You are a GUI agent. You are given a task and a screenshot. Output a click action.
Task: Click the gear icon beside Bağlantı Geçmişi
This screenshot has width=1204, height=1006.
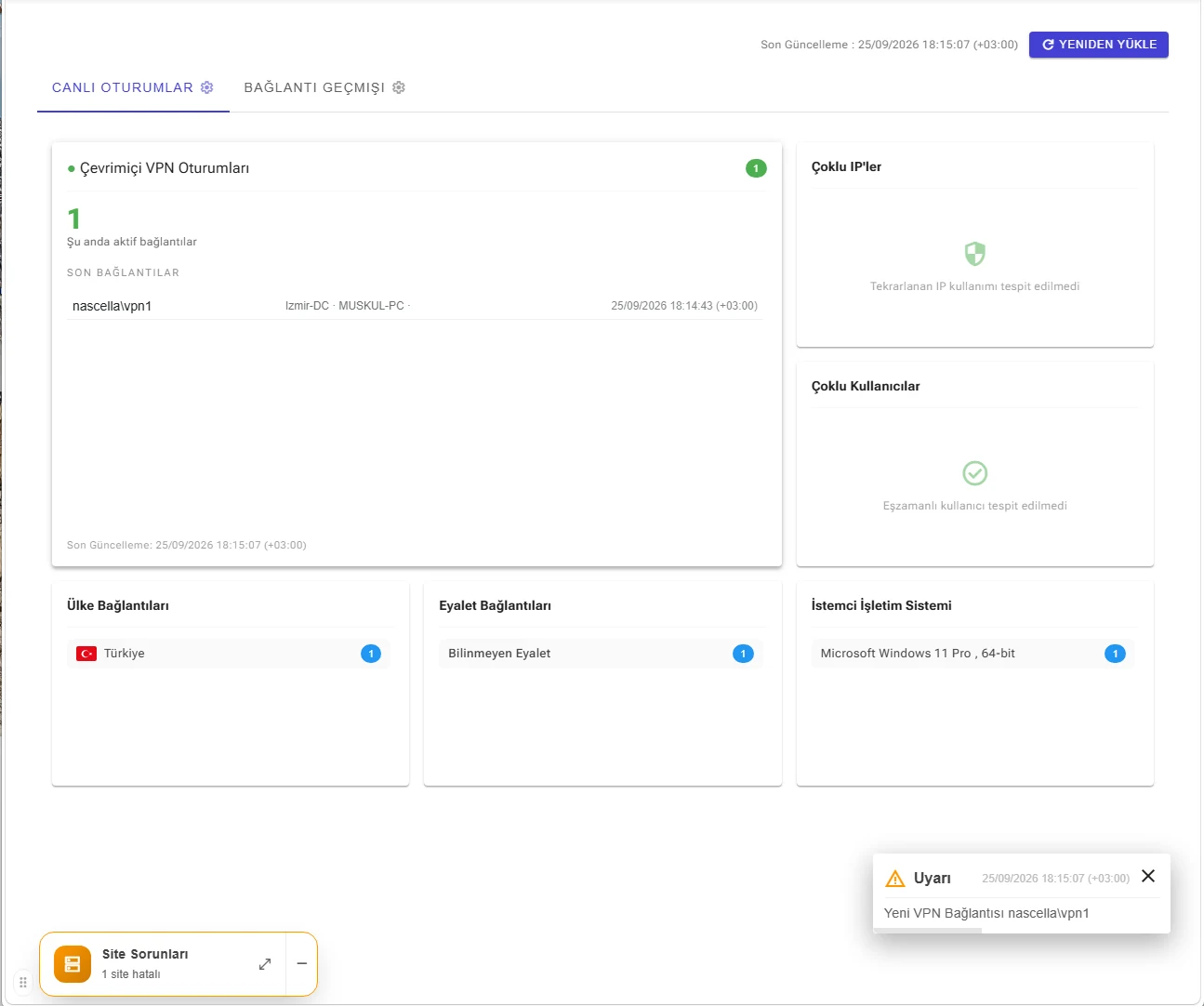pos(399,87)
